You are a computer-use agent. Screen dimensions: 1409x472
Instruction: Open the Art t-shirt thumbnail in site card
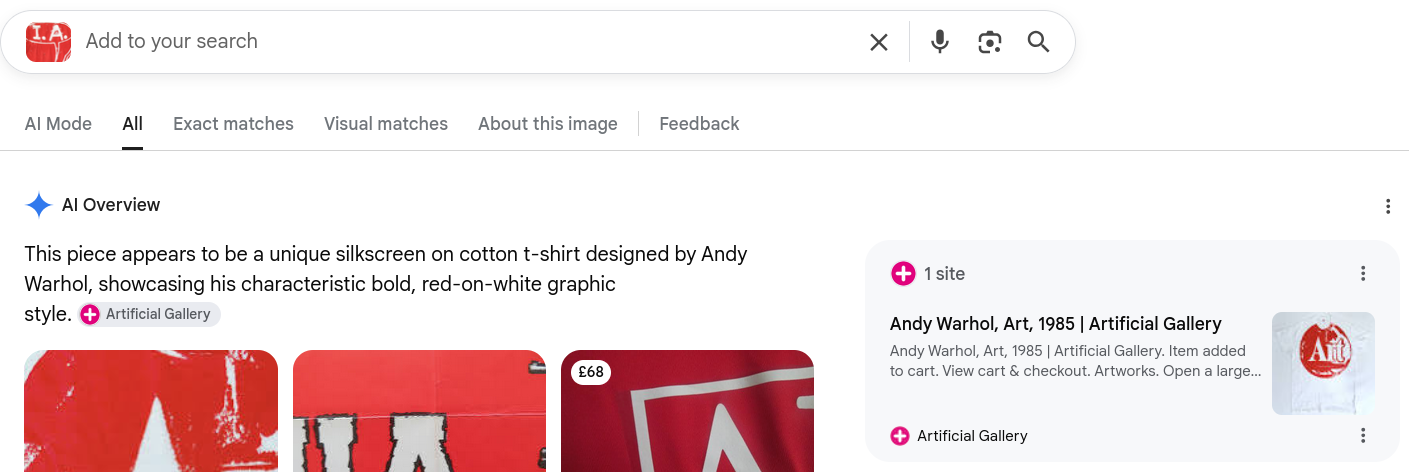(1323, 363)
